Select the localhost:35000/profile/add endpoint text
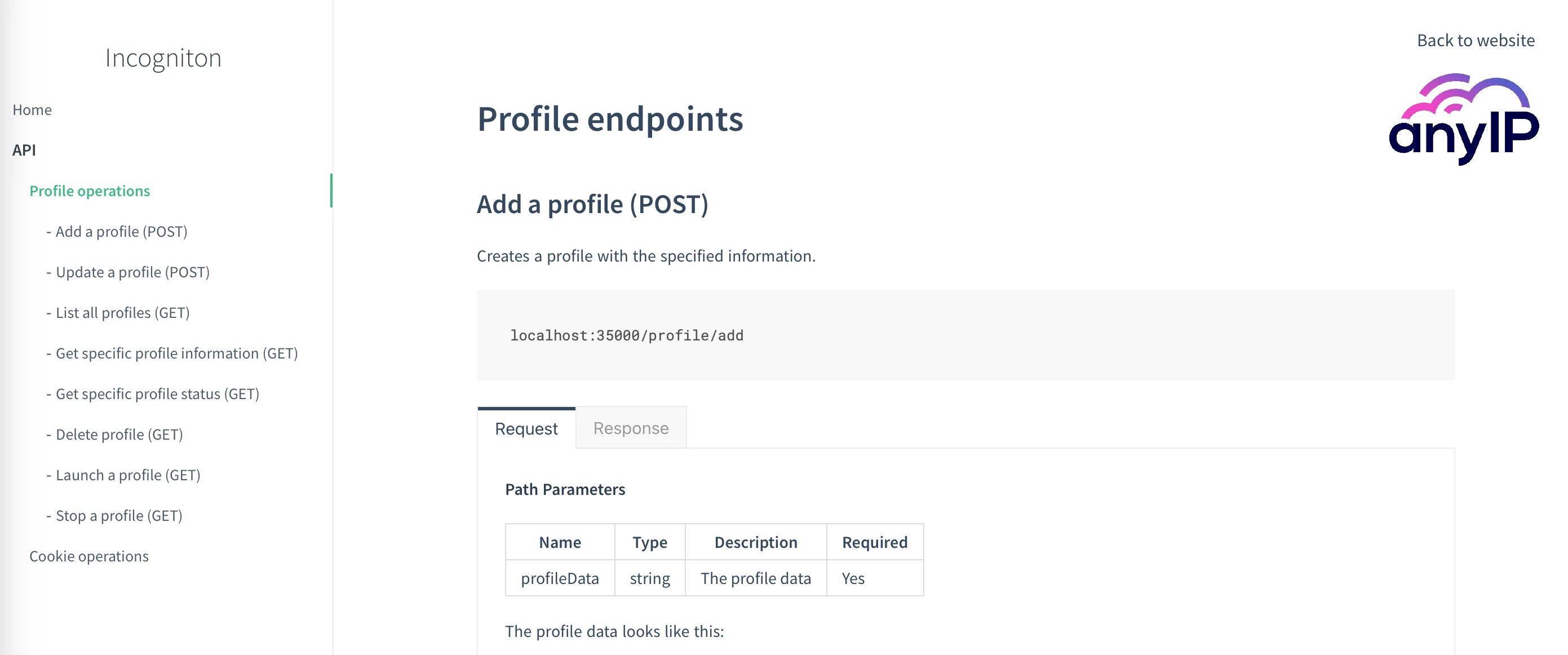Image resolution: width=1568 pixels, height=655 pixels. coord(626,335)
